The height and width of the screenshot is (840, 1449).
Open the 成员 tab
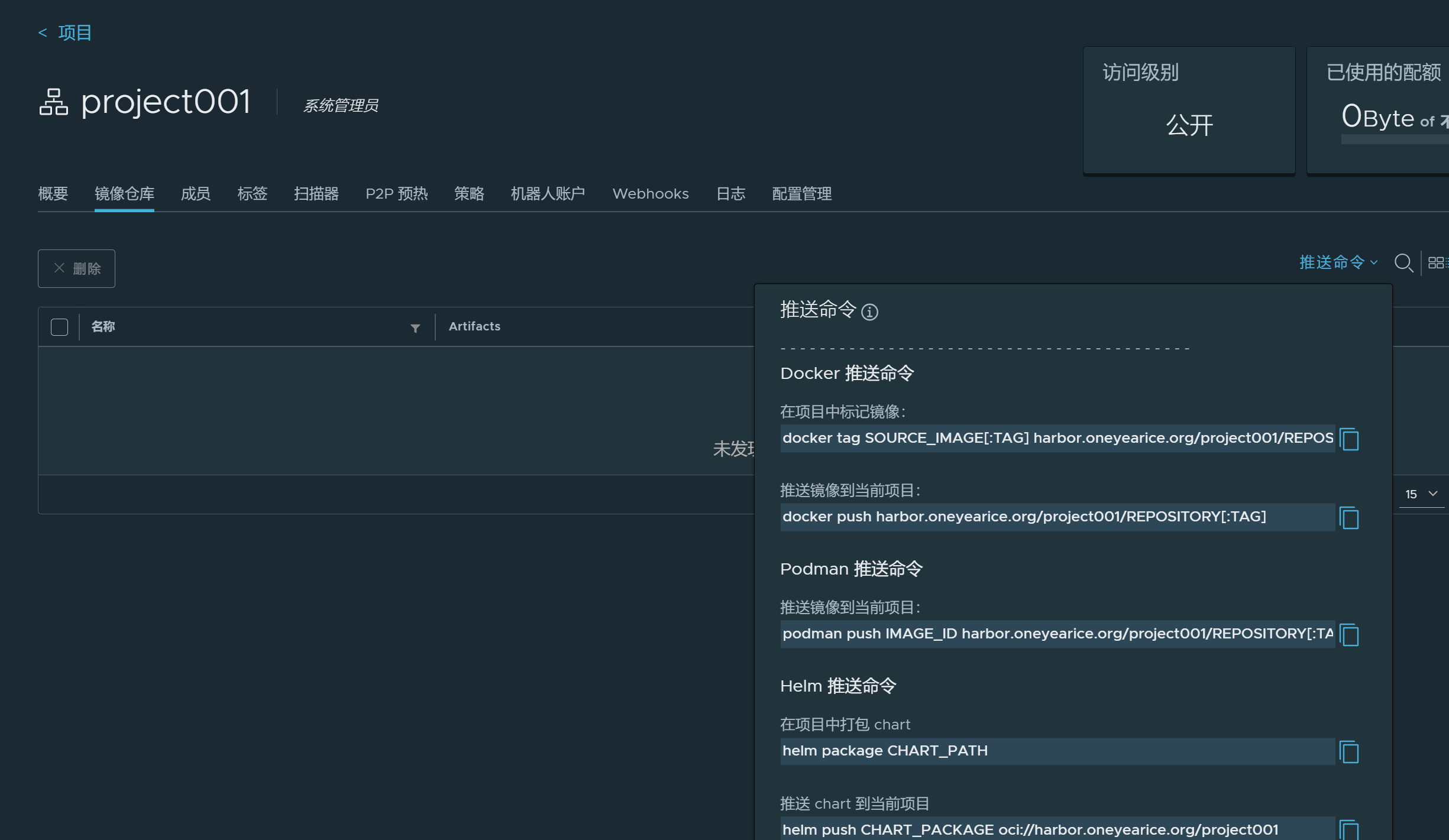click(x=195, y=194)
